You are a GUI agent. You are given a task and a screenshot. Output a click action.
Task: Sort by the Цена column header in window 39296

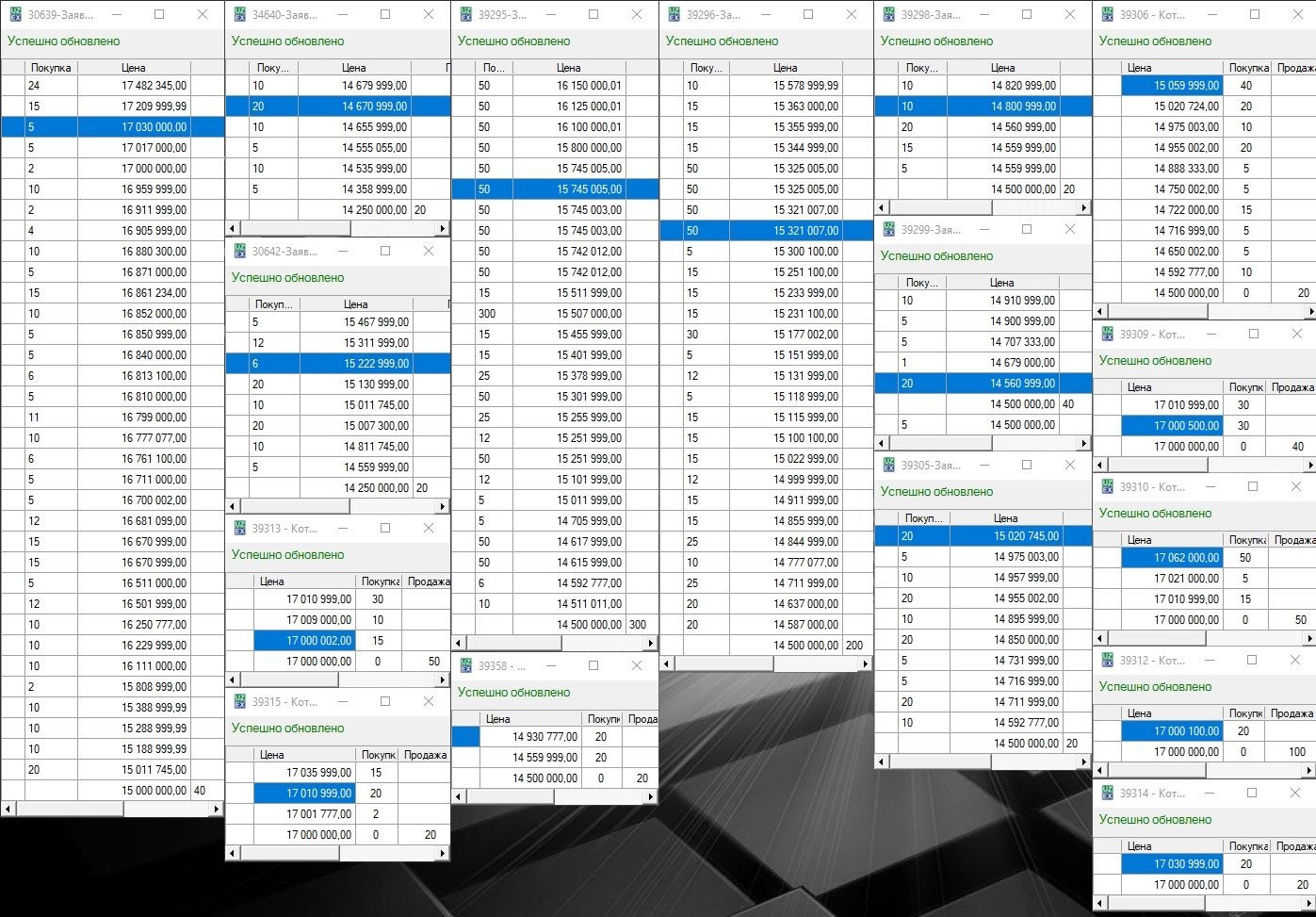785,68
